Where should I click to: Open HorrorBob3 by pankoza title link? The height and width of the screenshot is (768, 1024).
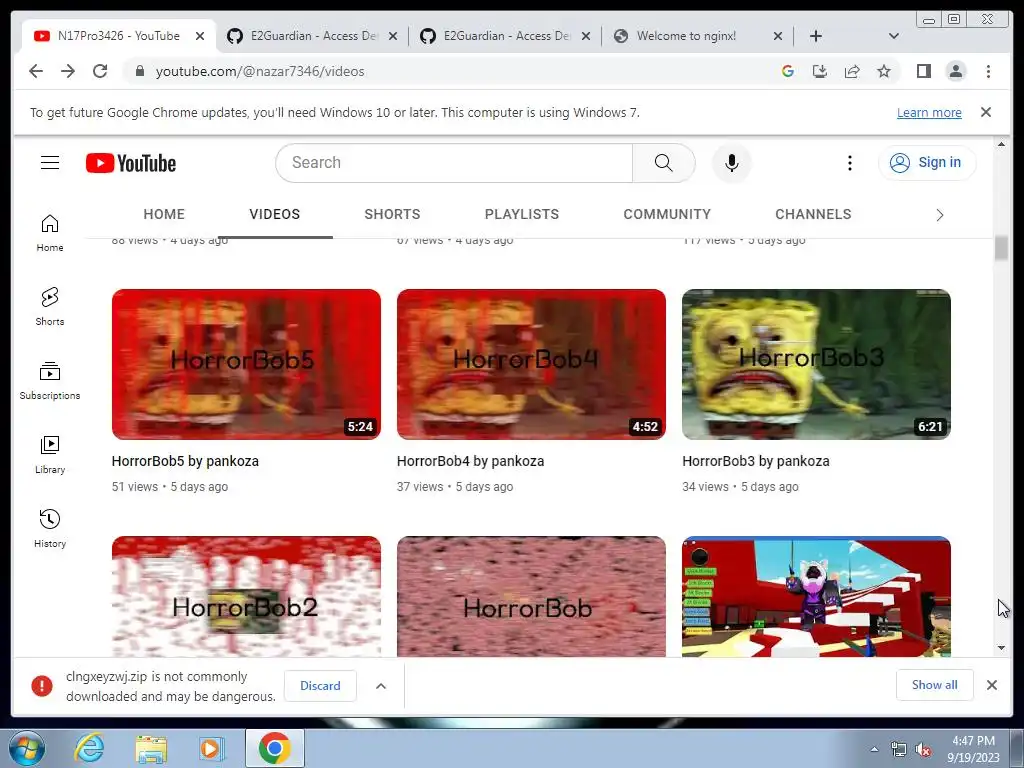756,461
